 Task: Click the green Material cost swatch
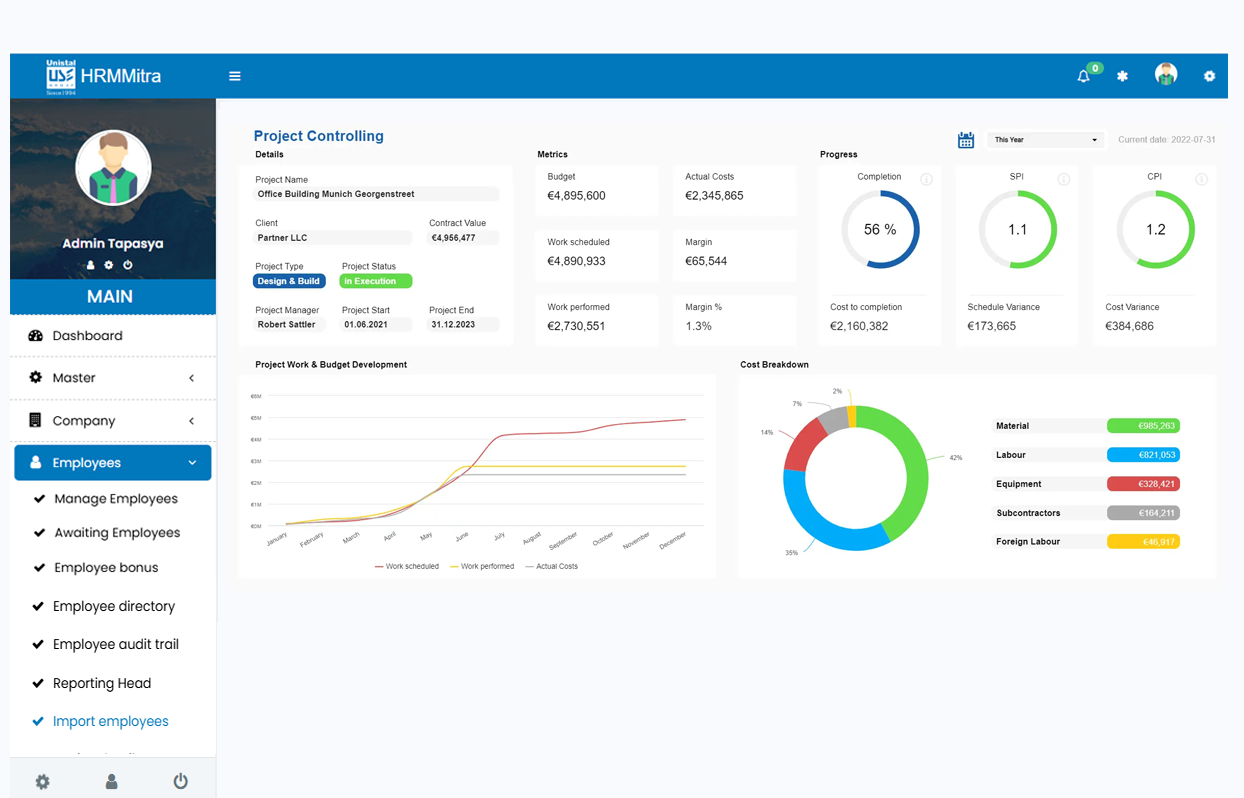1143,426
